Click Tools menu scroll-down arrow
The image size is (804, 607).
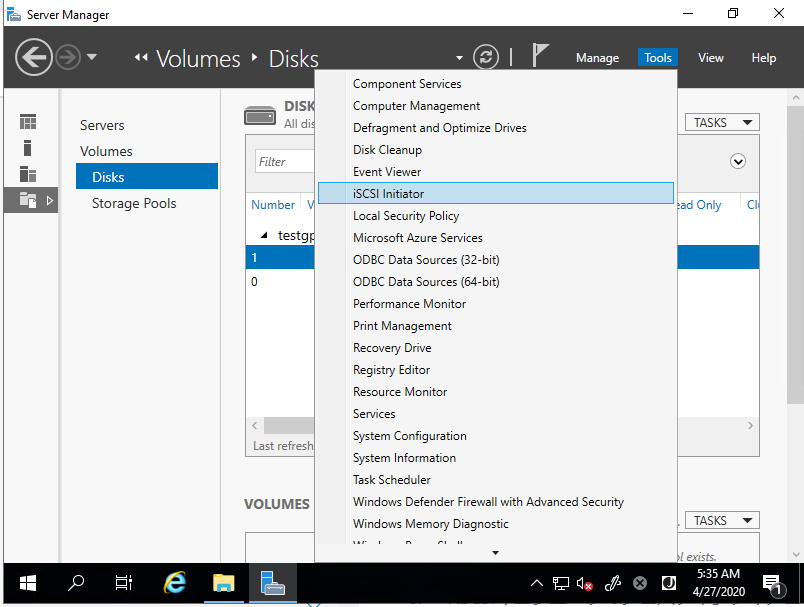click(x=495, y=553)
